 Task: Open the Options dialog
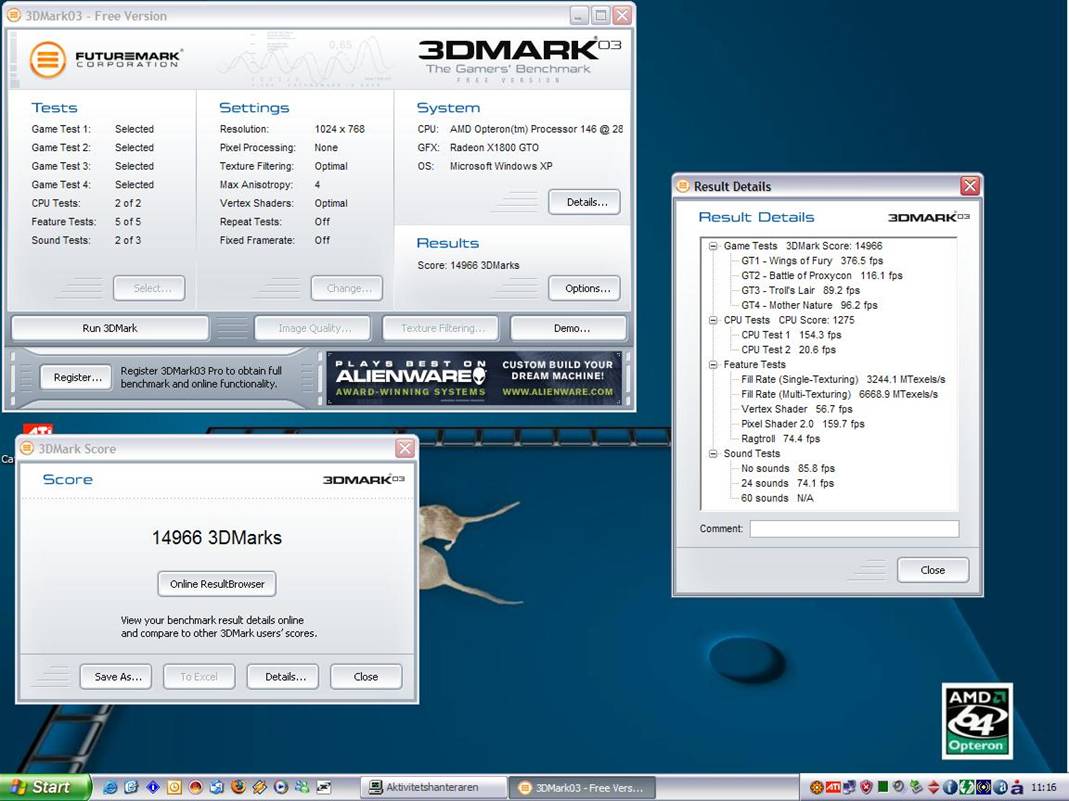coord(584,288)
